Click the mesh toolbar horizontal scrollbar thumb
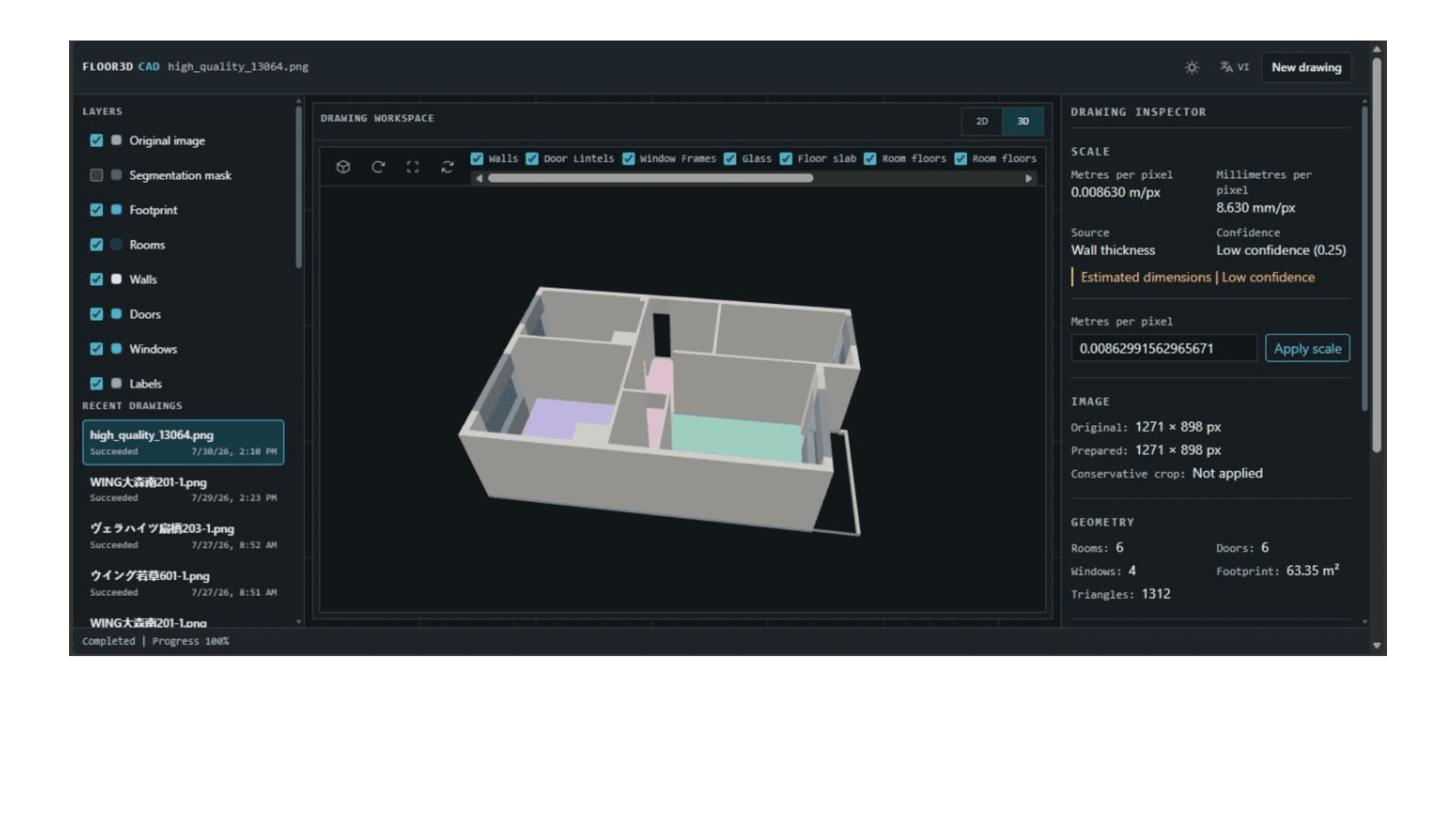Viewport: 1456px width, 819px height. coord(651,178)
